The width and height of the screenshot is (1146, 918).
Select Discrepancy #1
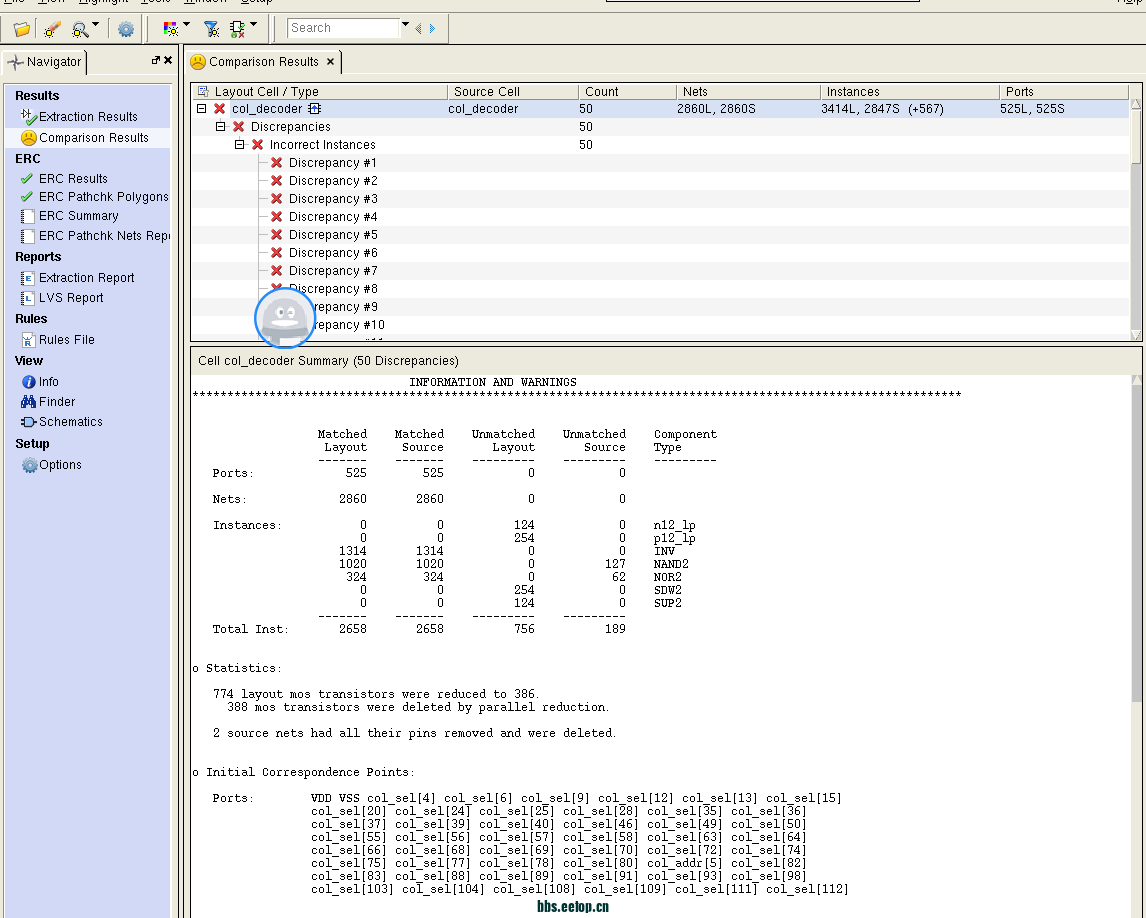pyautogui.click(x=333, y=163)
